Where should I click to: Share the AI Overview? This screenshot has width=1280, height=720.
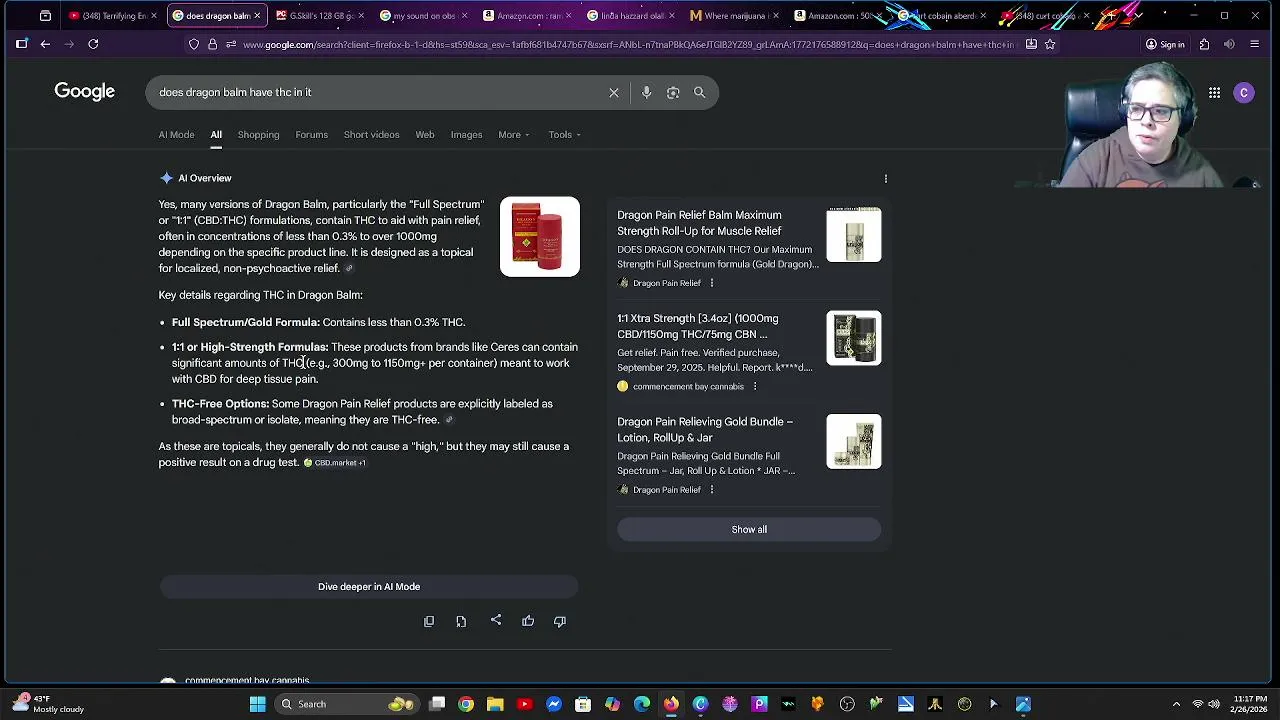point(496,620)
